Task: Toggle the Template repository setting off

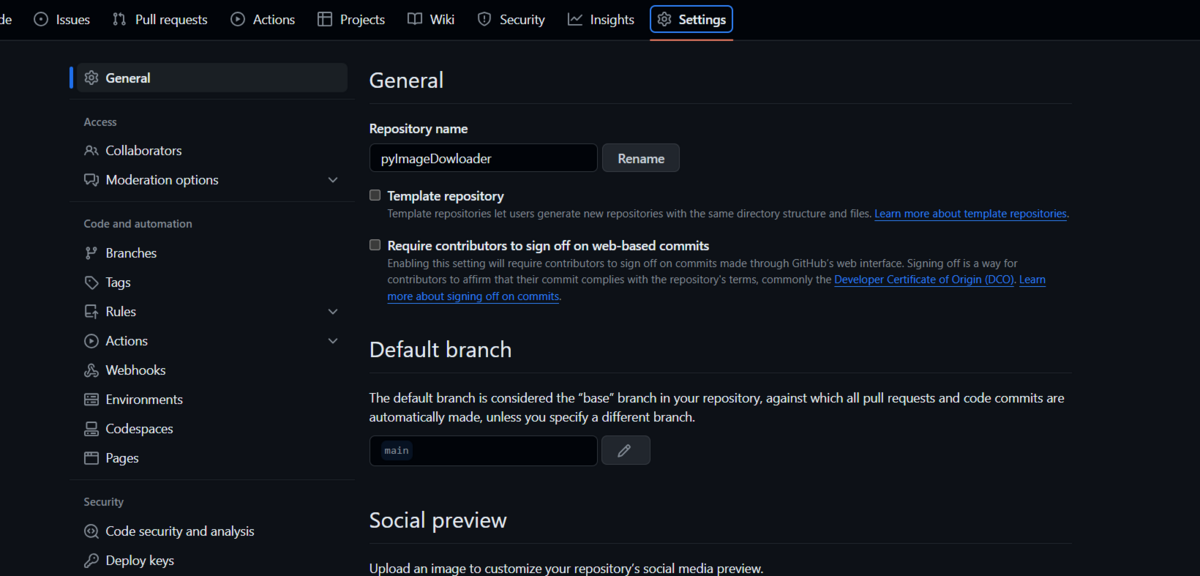Action: pos(375,195)
